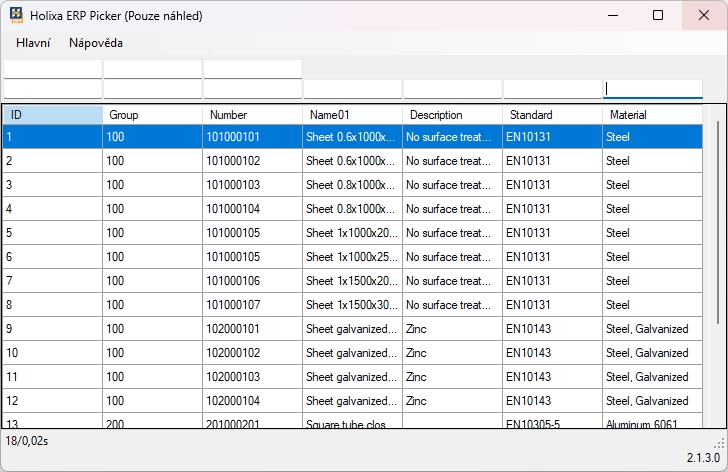Focus the Material filter input field

pyautogui.click(x=652, y=89)
